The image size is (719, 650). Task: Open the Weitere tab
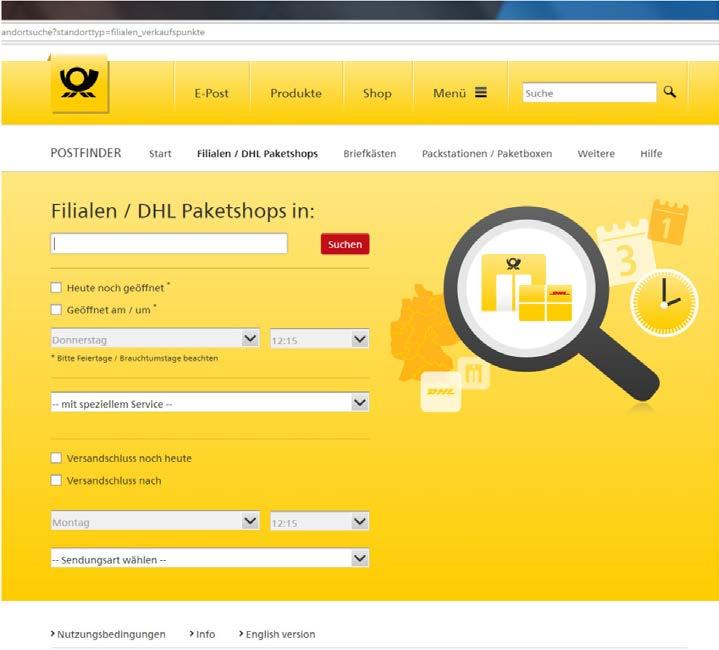[596, 154]
